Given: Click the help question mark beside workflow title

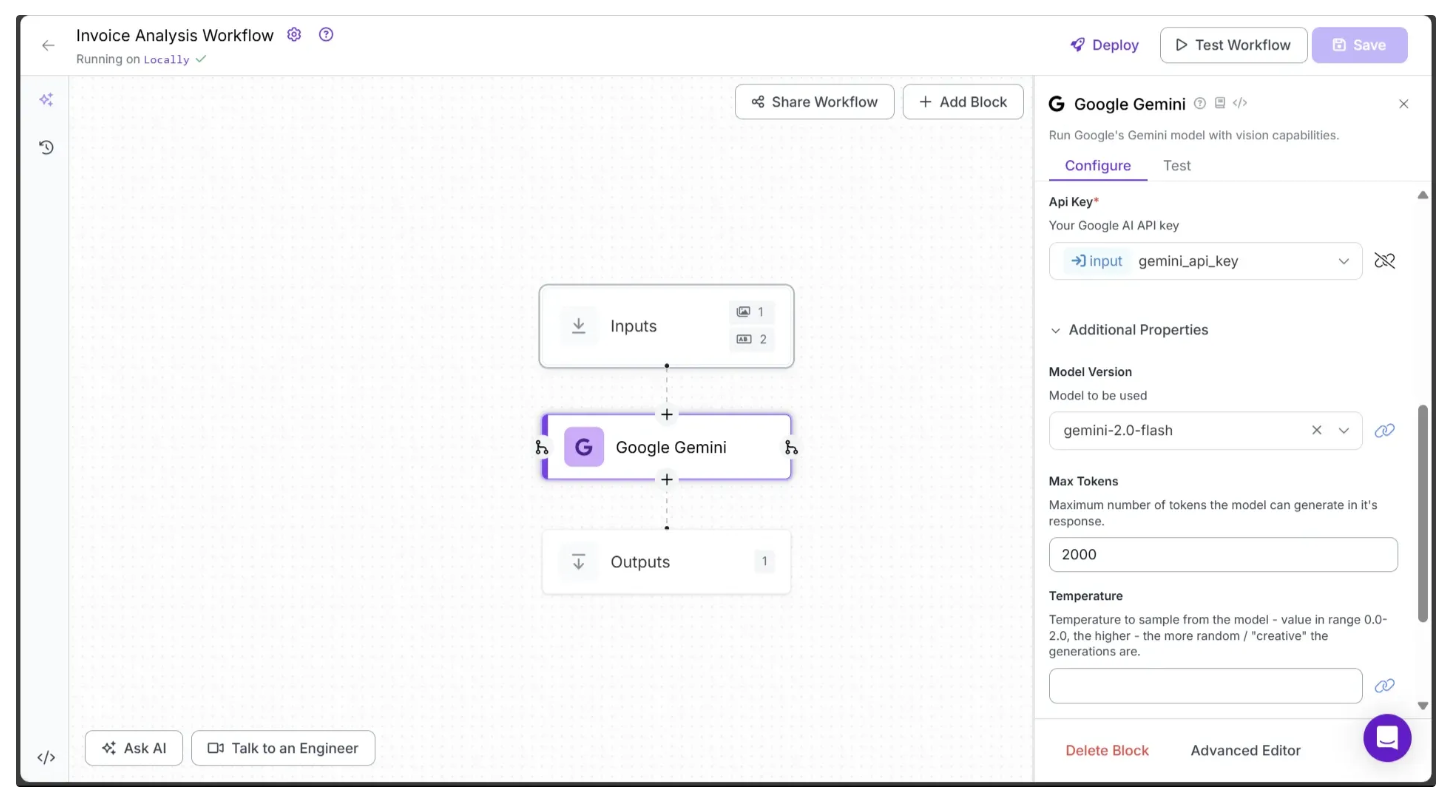Looking at the screenshot, I should [x=326, y=35].
